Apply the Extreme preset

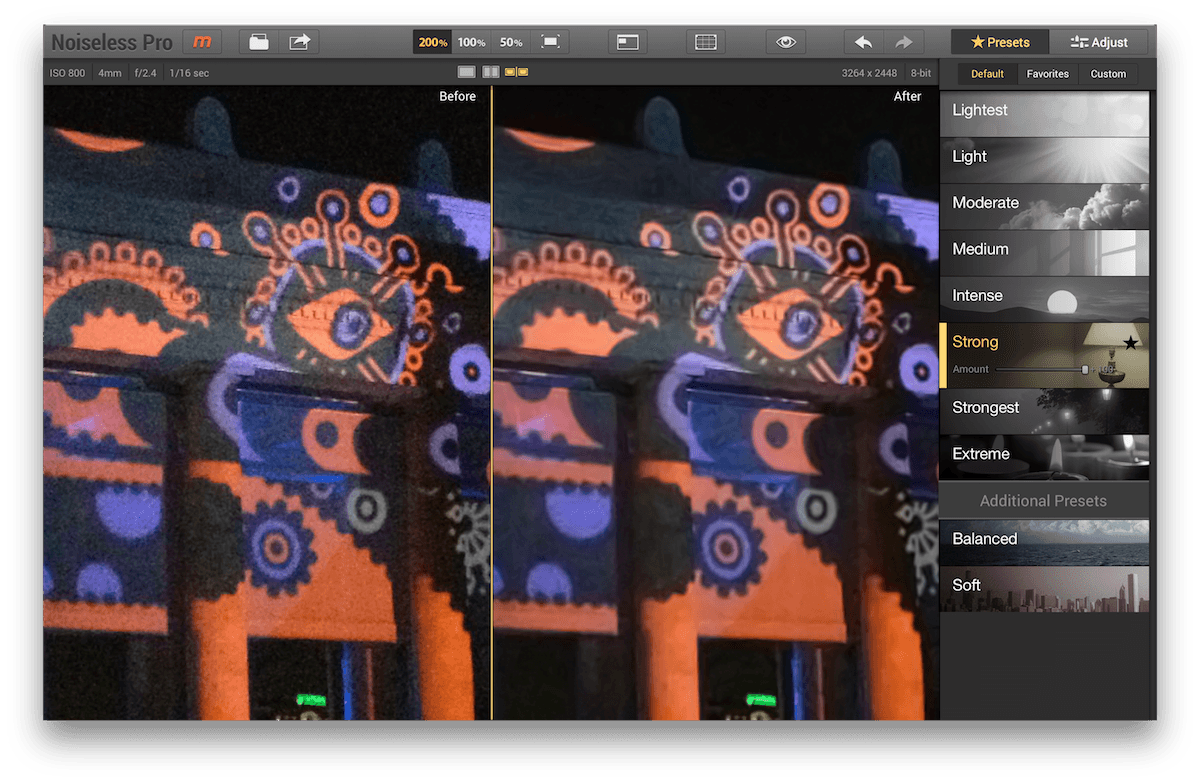point(1044,455)
